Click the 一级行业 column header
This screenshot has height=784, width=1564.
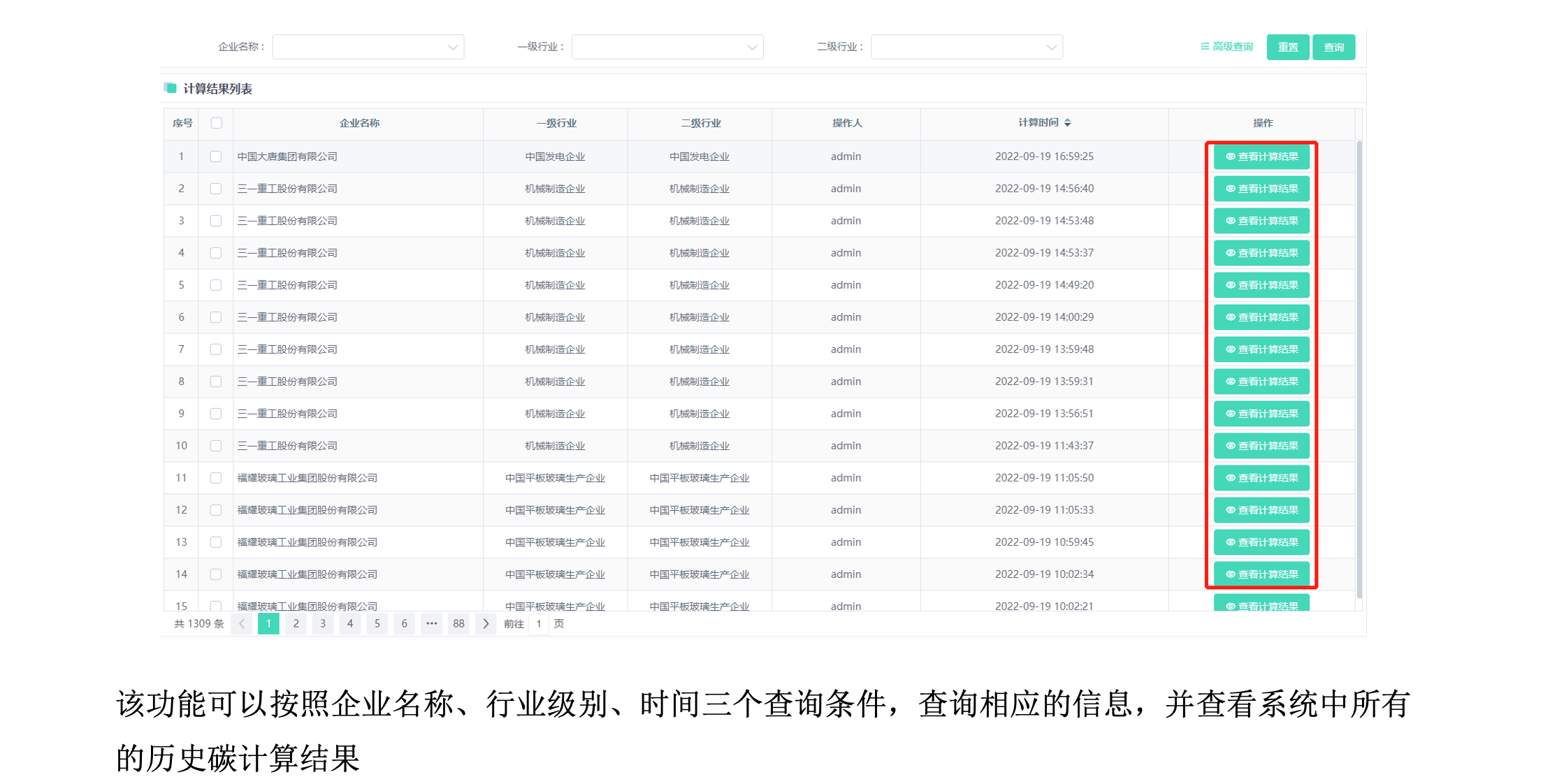[x=556, y=123]
